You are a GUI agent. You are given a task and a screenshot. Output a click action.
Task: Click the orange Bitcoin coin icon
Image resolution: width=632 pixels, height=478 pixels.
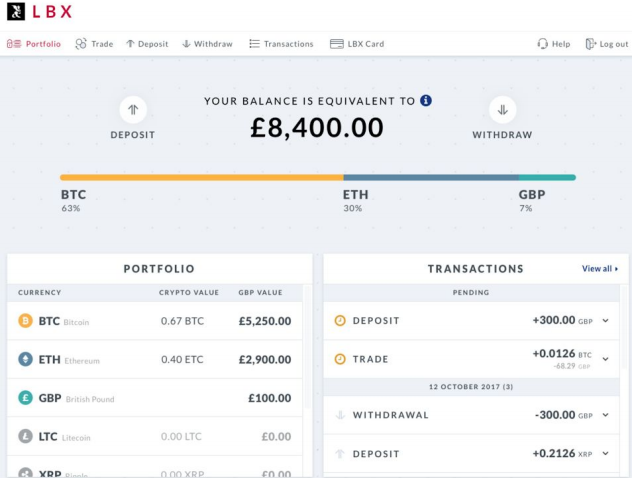point(25,321)
